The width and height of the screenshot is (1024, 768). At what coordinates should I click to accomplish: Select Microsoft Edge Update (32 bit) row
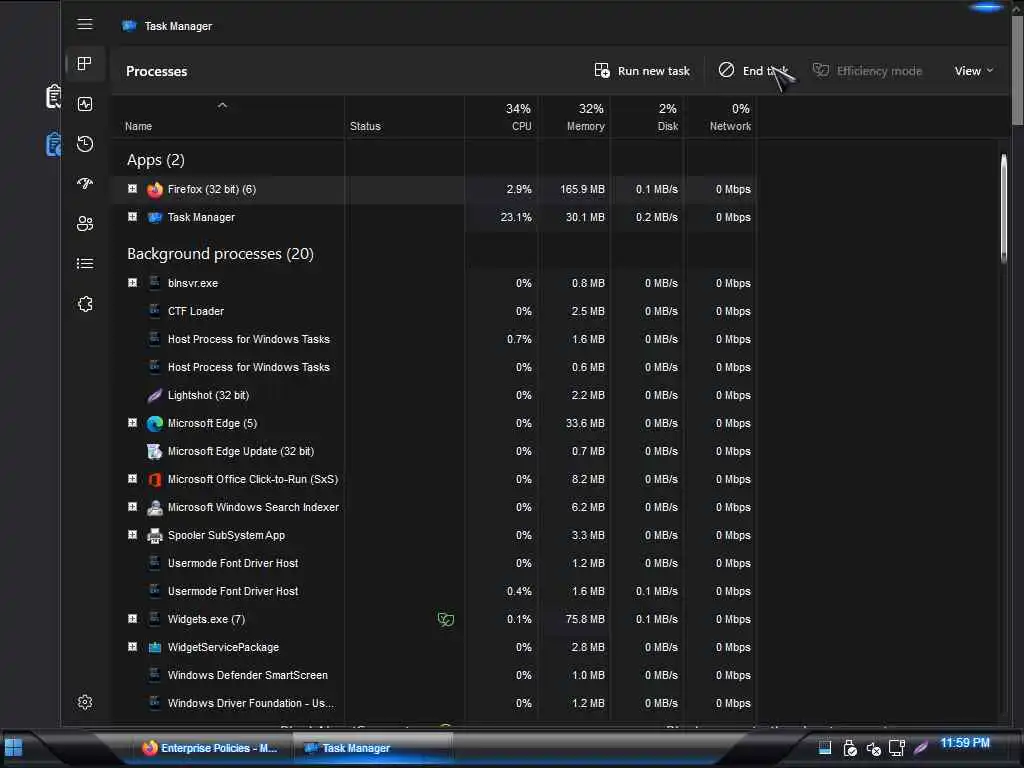point(434,451)
